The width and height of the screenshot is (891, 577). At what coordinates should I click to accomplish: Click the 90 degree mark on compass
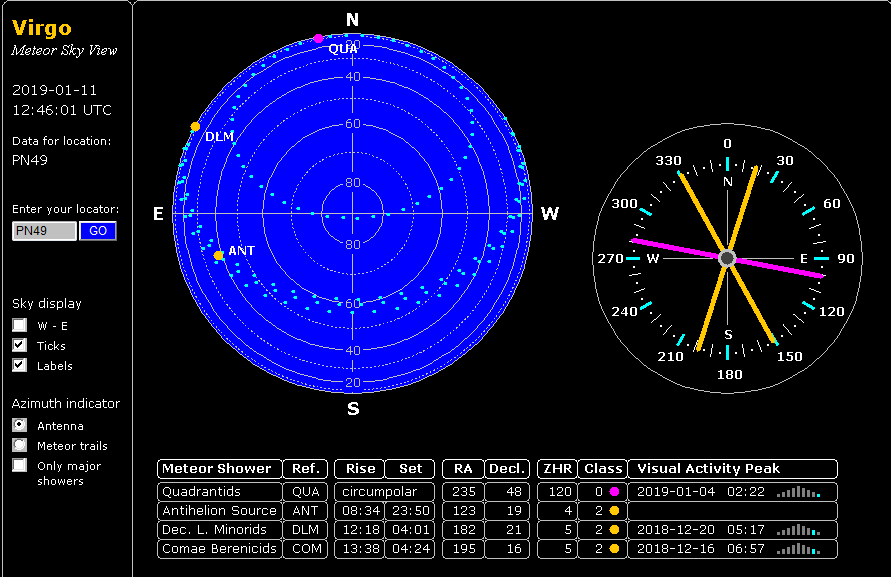(846, 259)
